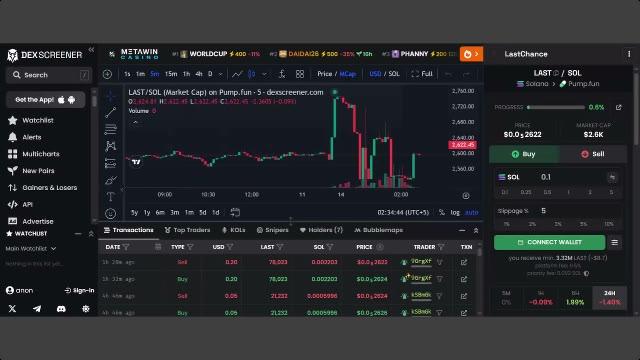Switch chart to Price mode

(x=324, y=74)
